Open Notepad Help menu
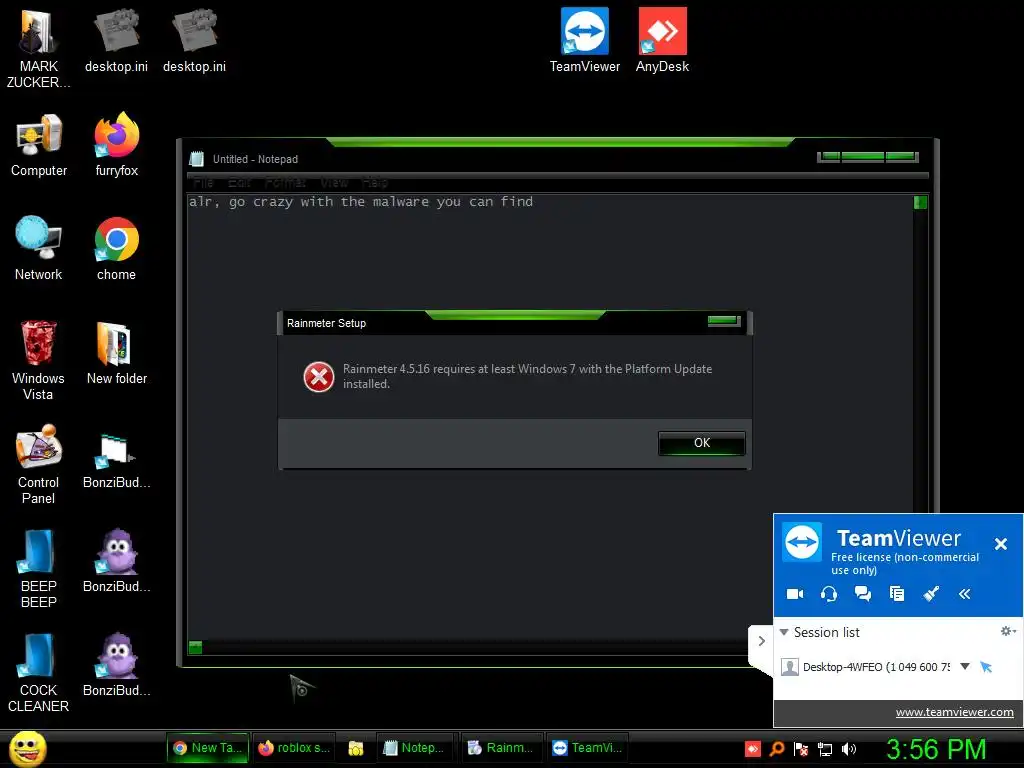The height and width of the screenshot is (768, 1024). 375,182
